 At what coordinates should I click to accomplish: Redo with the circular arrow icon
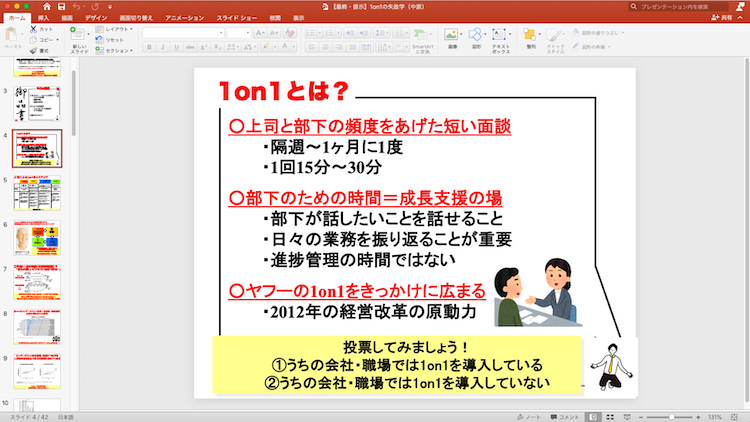pyautogui.click(x=95, y=7)
